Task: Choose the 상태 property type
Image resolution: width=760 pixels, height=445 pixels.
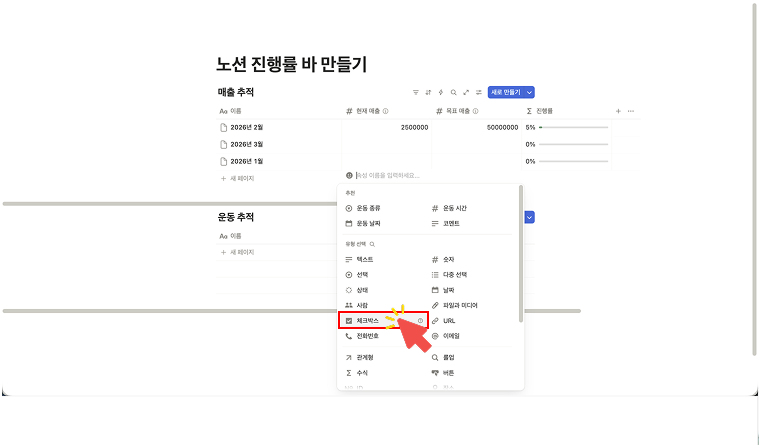Action: click(x=357, y=290)
